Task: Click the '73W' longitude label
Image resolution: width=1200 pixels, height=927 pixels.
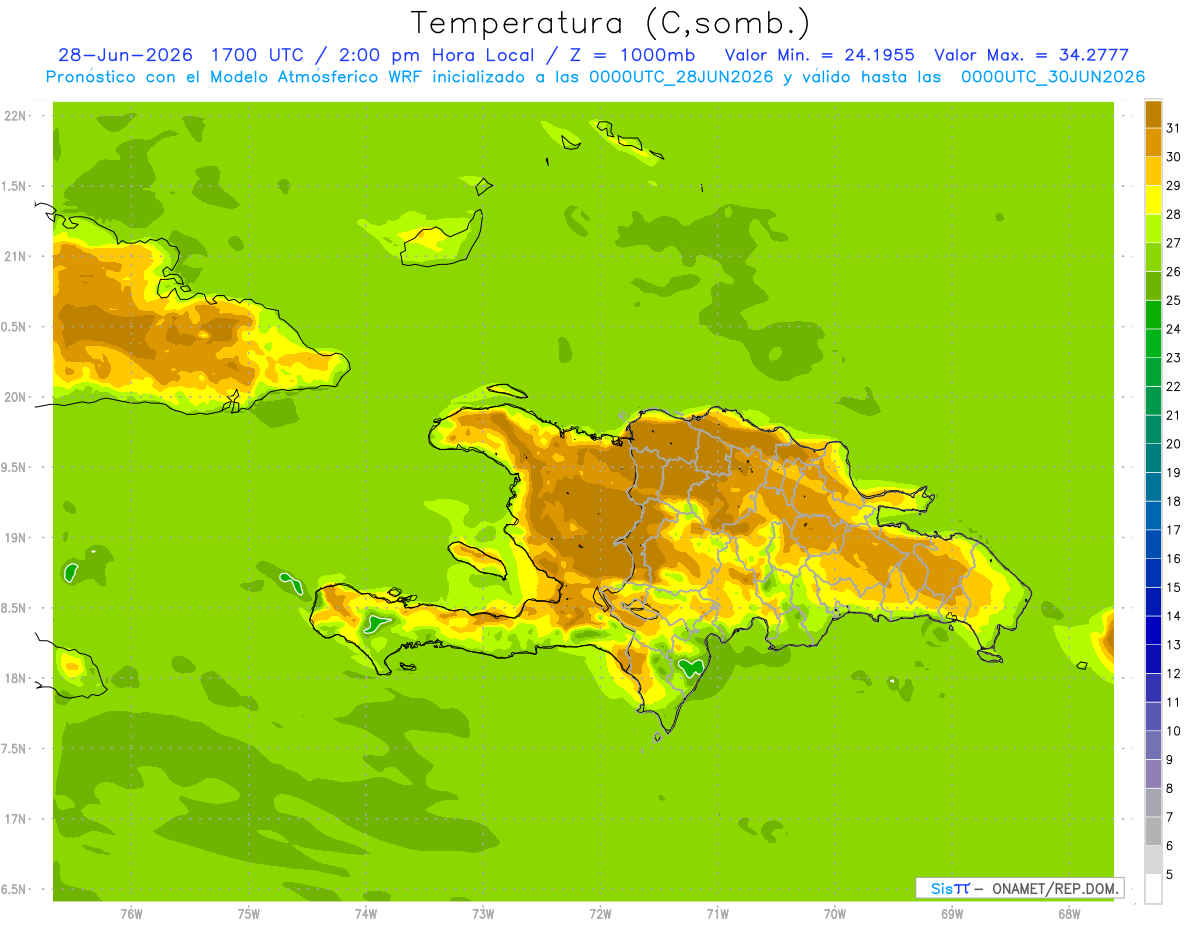Action: point(483,913)
